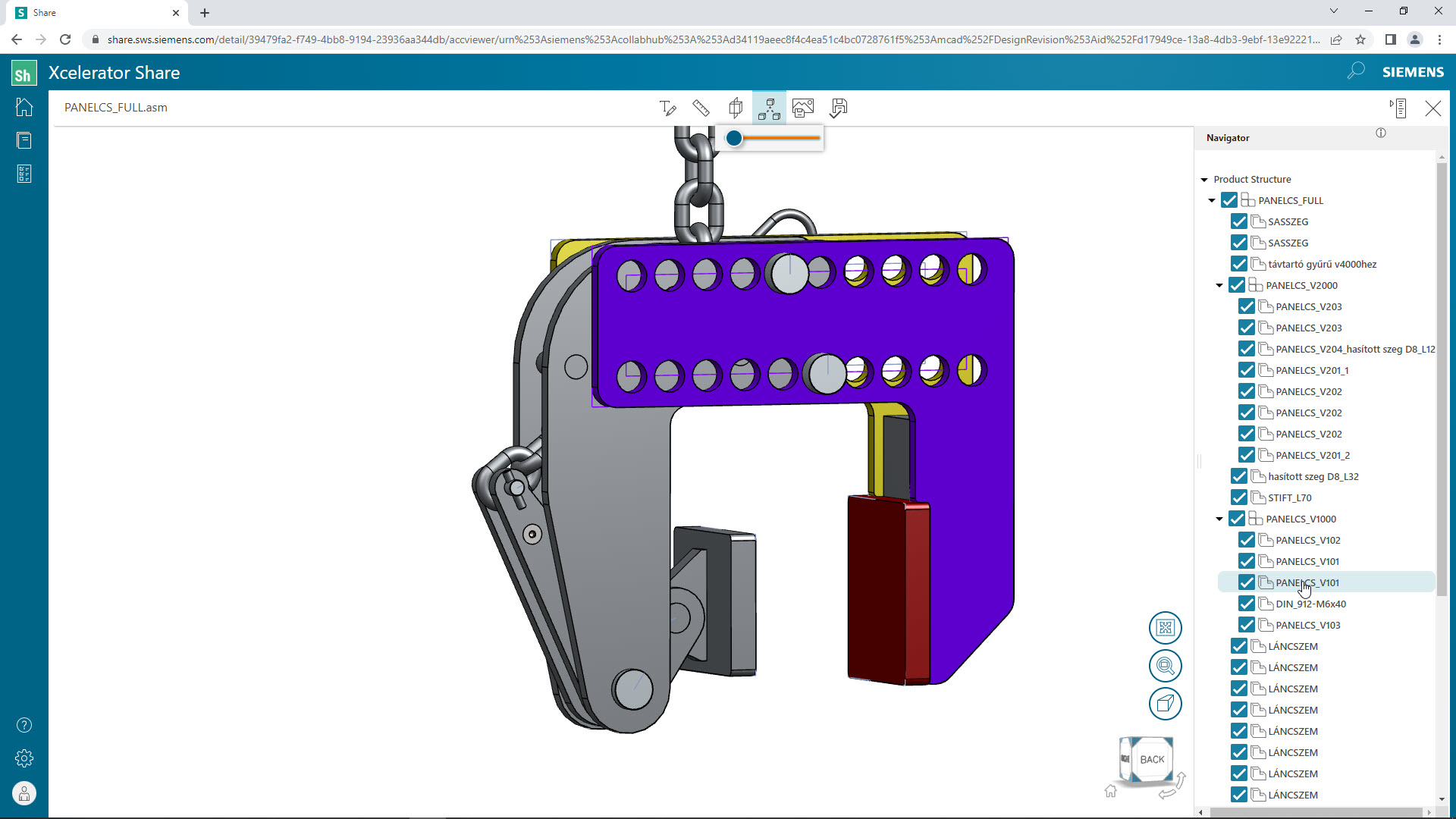1456x819 pixels.
Task: Click the rotate arrow beside view cube
Action: click(x=1181, y=779)
